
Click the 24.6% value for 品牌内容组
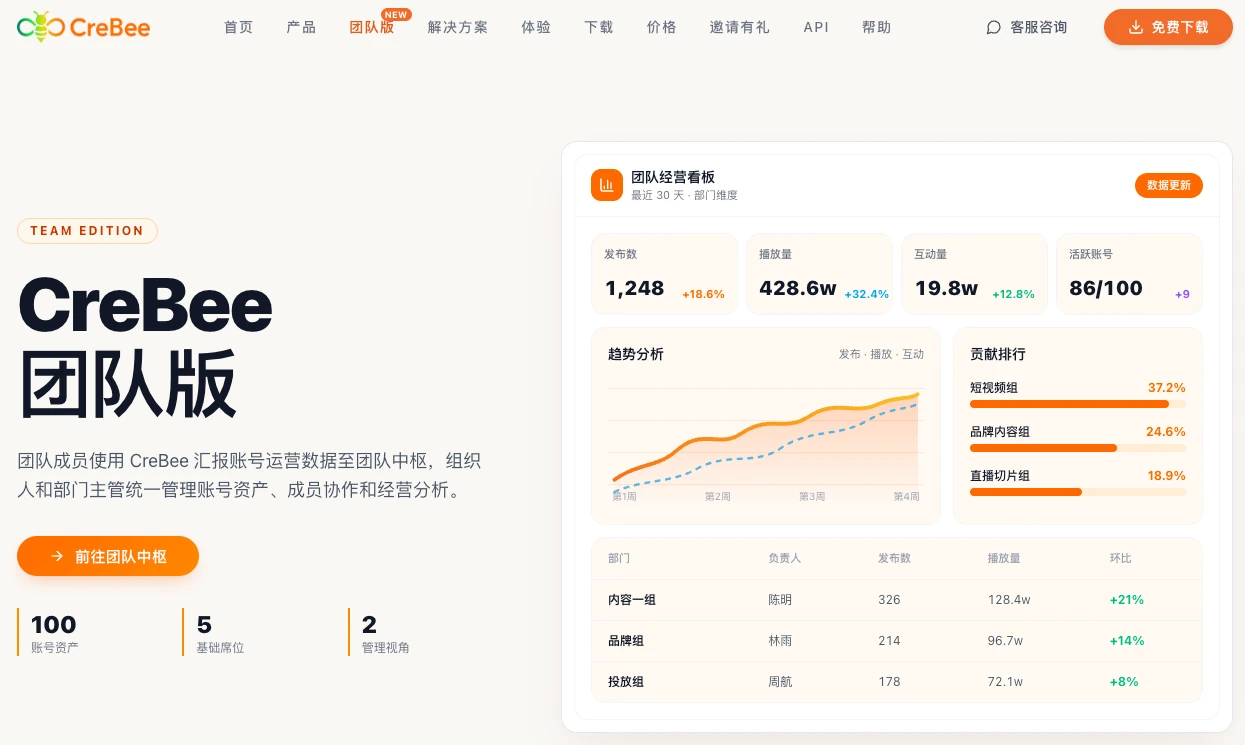pos(1166,431)
